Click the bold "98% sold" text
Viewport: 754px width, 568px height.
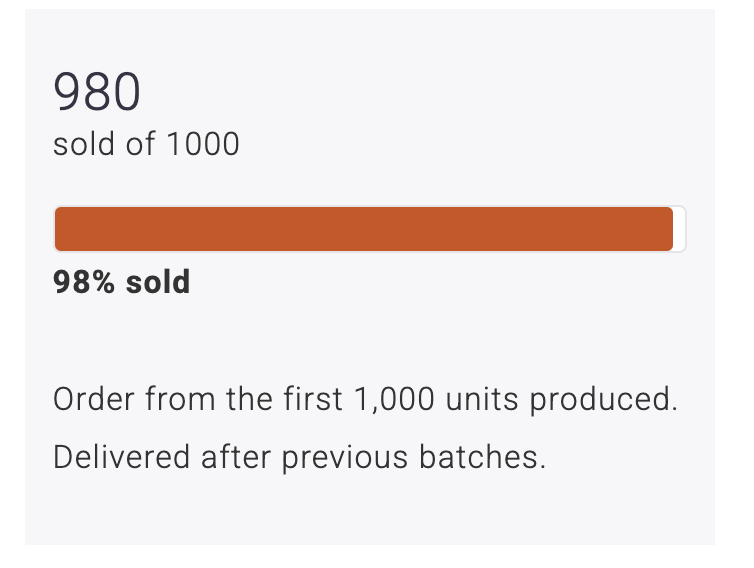(121, 282)
